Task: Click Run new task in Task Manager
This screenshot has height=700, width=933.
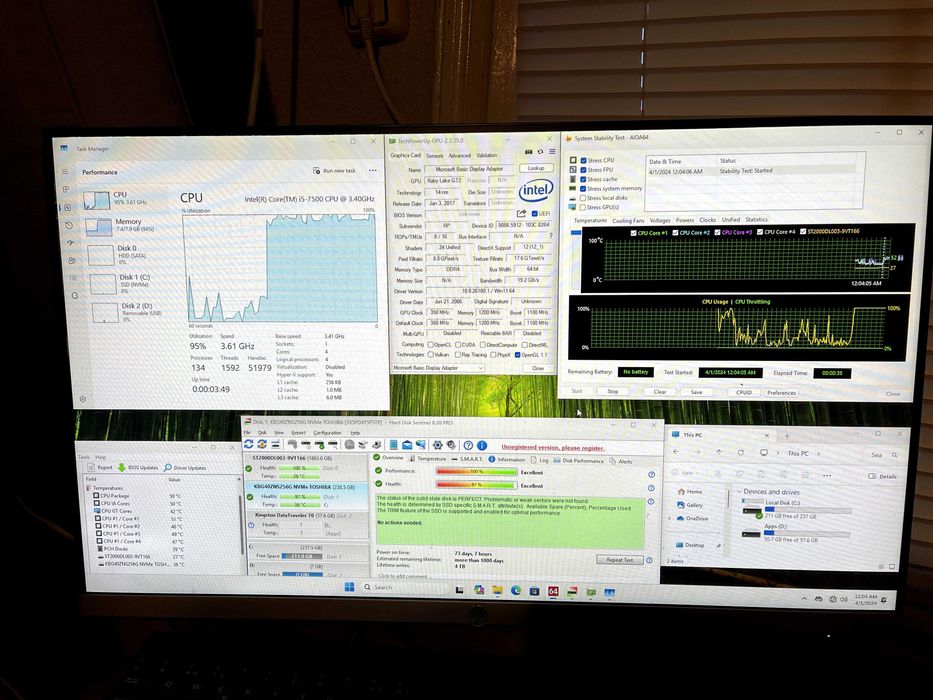Action: coord(334,170)
